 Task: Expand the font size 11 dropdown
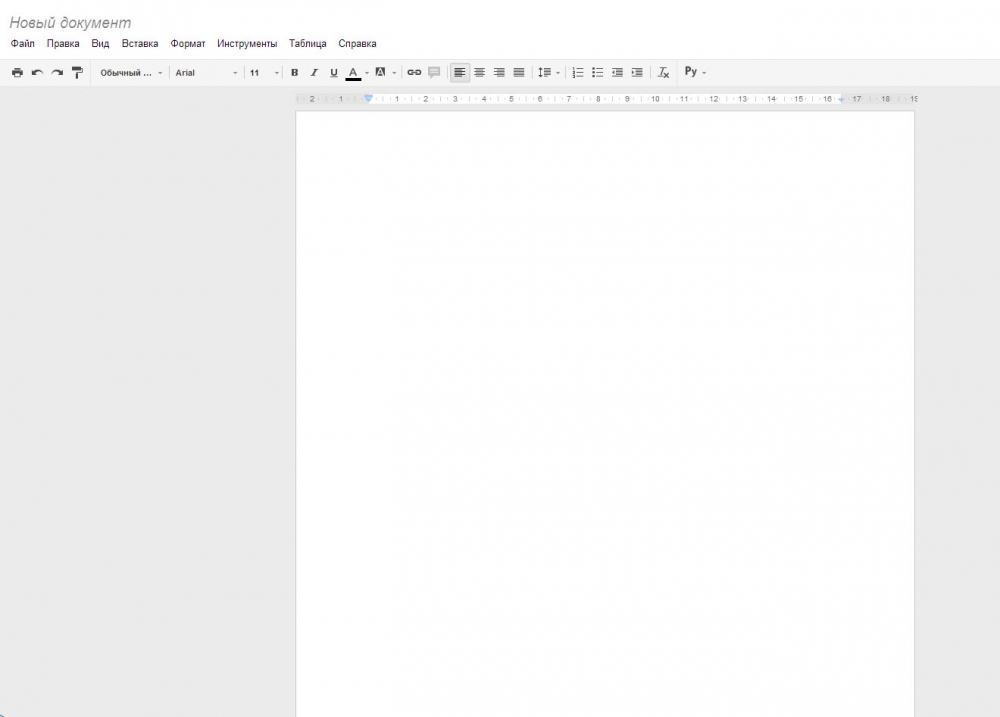point(265,73)
